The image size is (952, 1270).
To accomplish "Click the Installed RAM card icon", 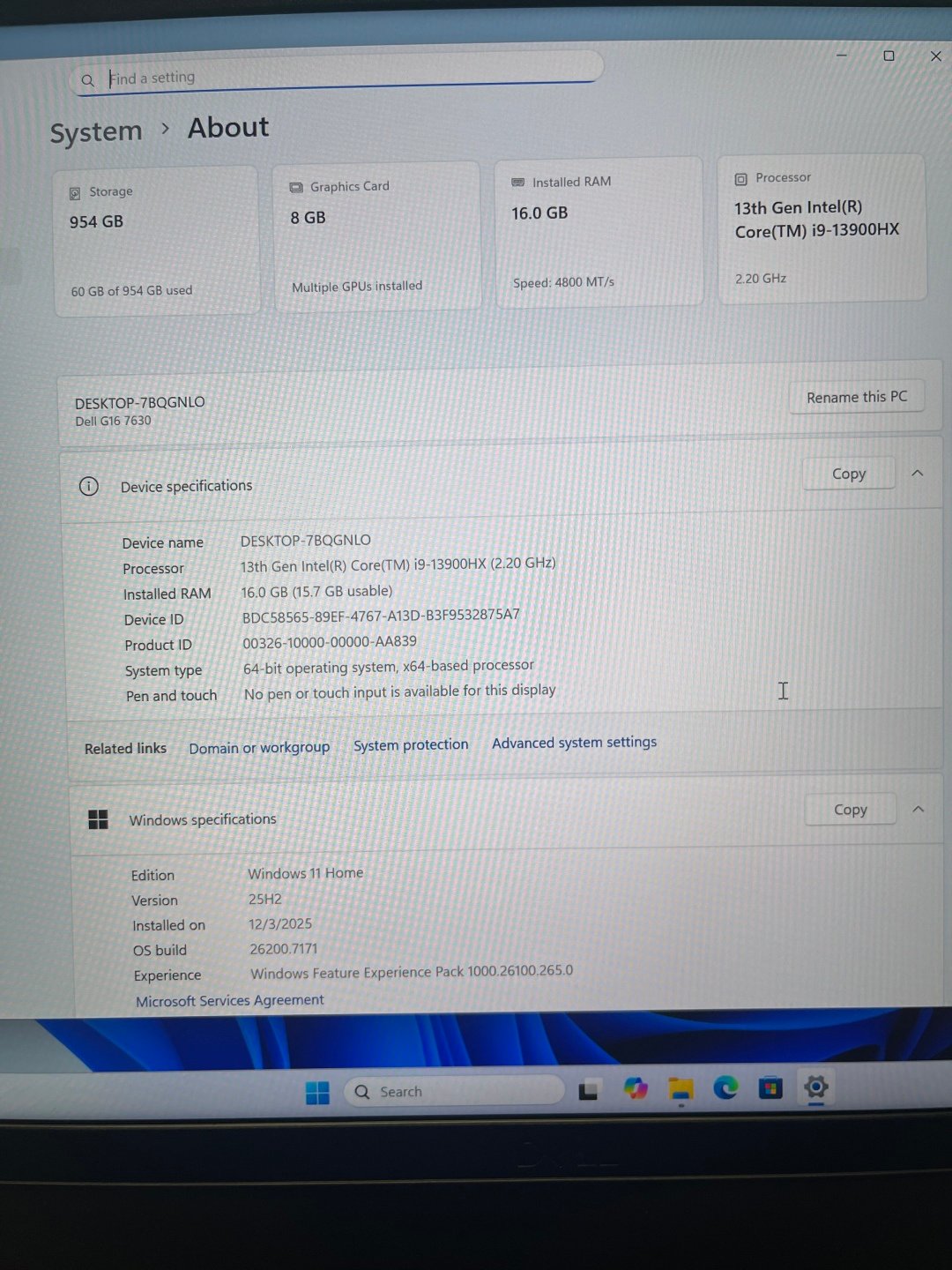I will click(518, 182).
